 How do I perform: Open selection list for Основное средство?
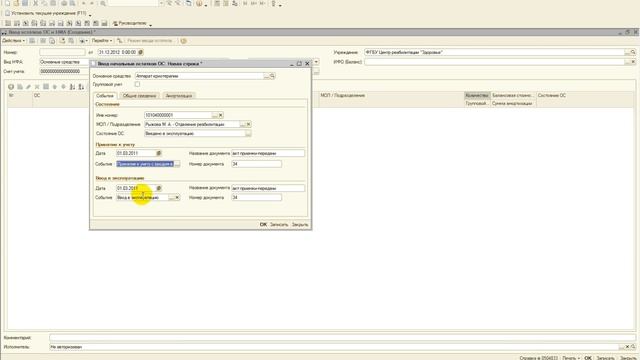pos(266,76)
